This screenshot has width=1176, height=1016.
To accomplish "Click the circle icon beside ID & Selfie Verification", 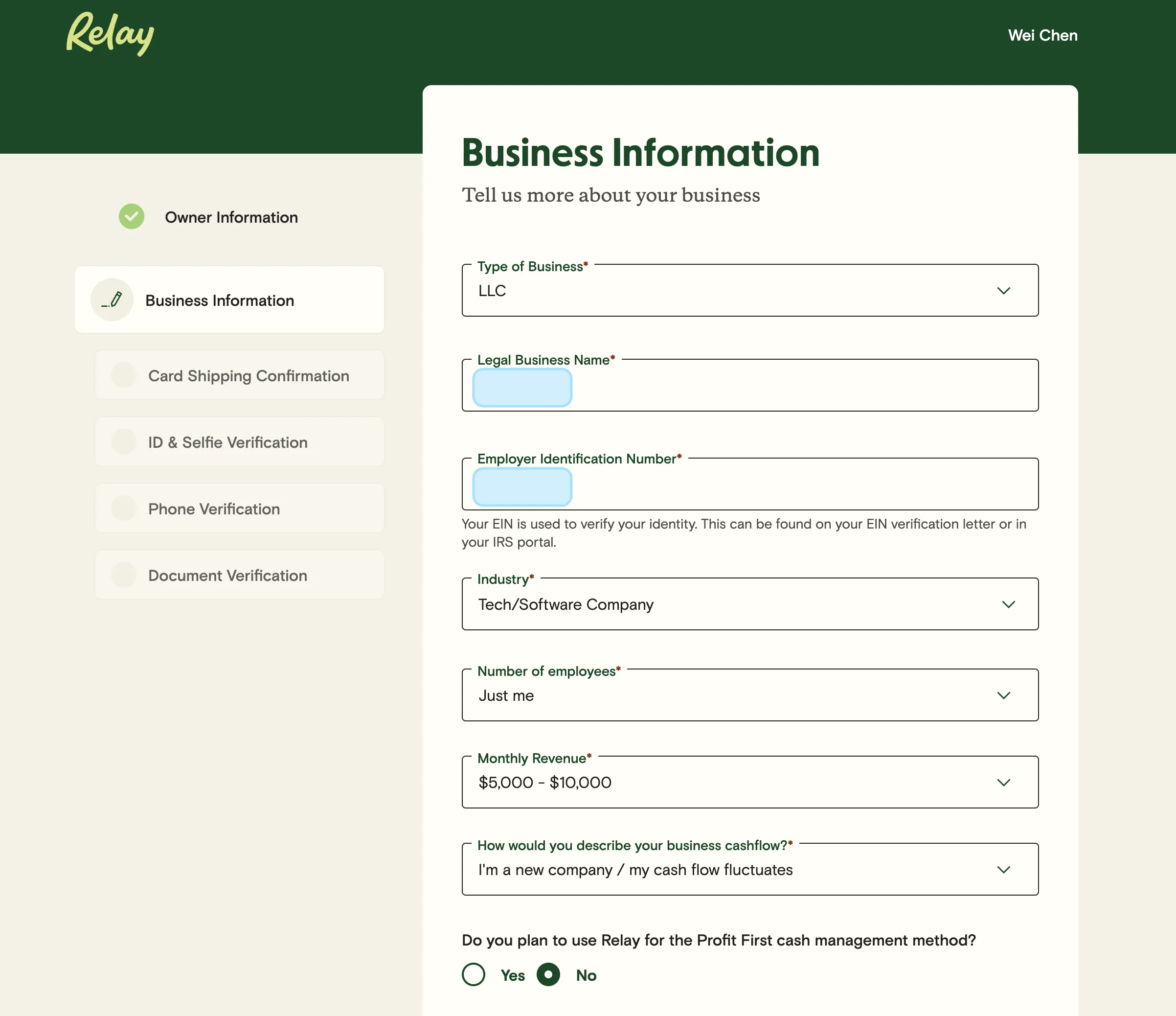I will tap(124, 441).
